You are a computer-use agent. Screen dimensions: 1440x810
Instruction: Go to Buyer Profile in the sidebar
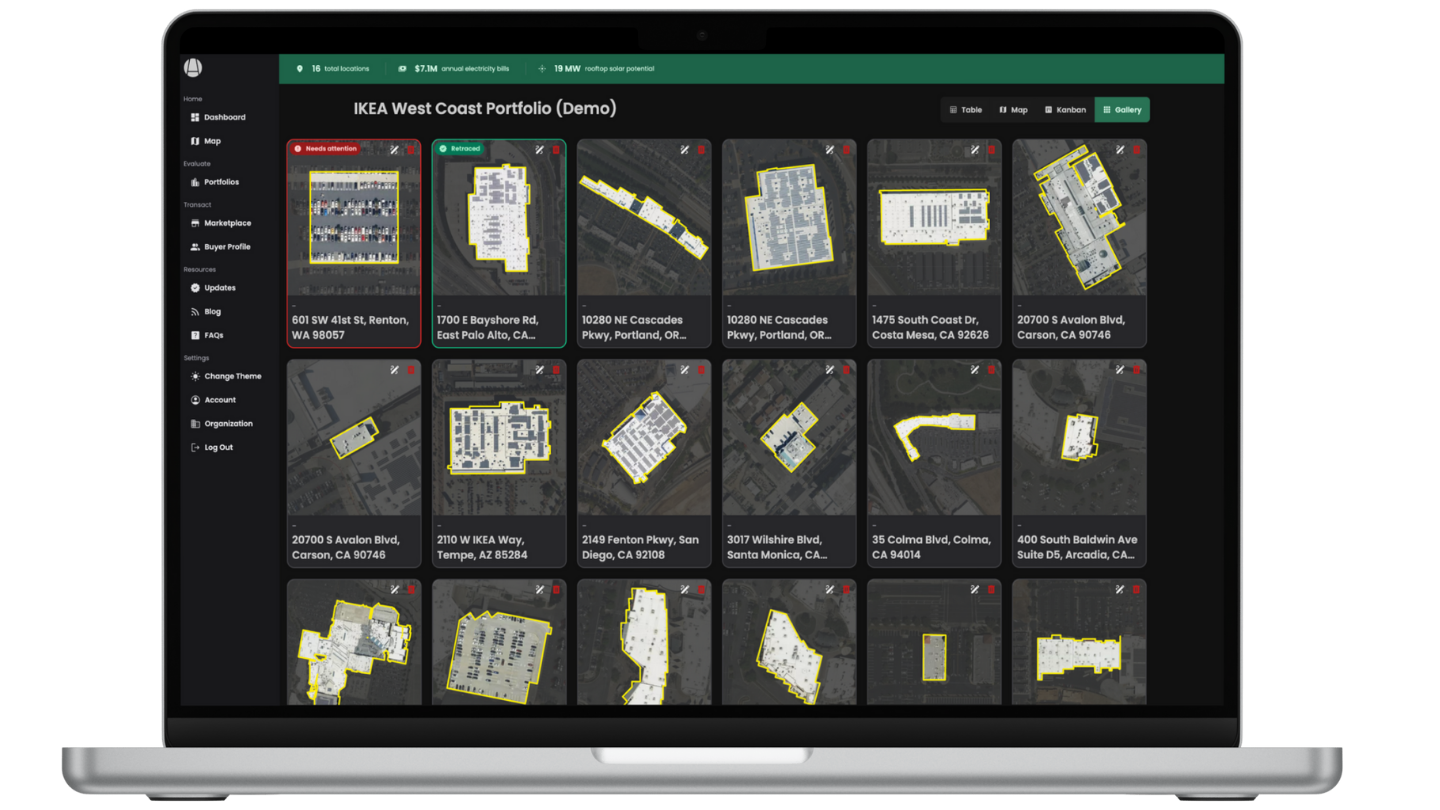pyautogui.click(x=227, y=247)
